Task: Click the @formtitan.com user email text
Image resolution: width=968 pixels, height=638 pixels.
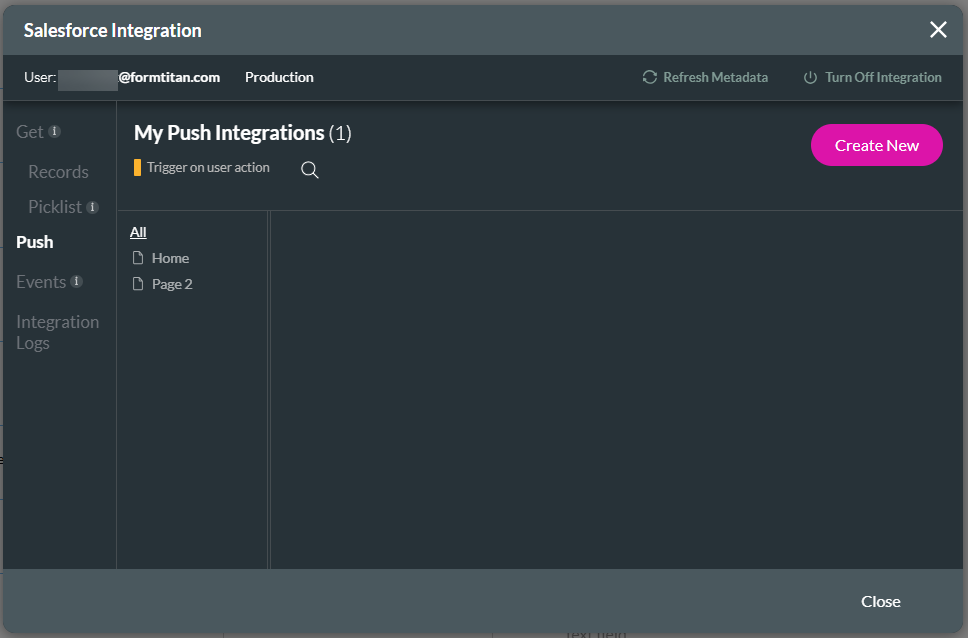Action: (169, 77)
